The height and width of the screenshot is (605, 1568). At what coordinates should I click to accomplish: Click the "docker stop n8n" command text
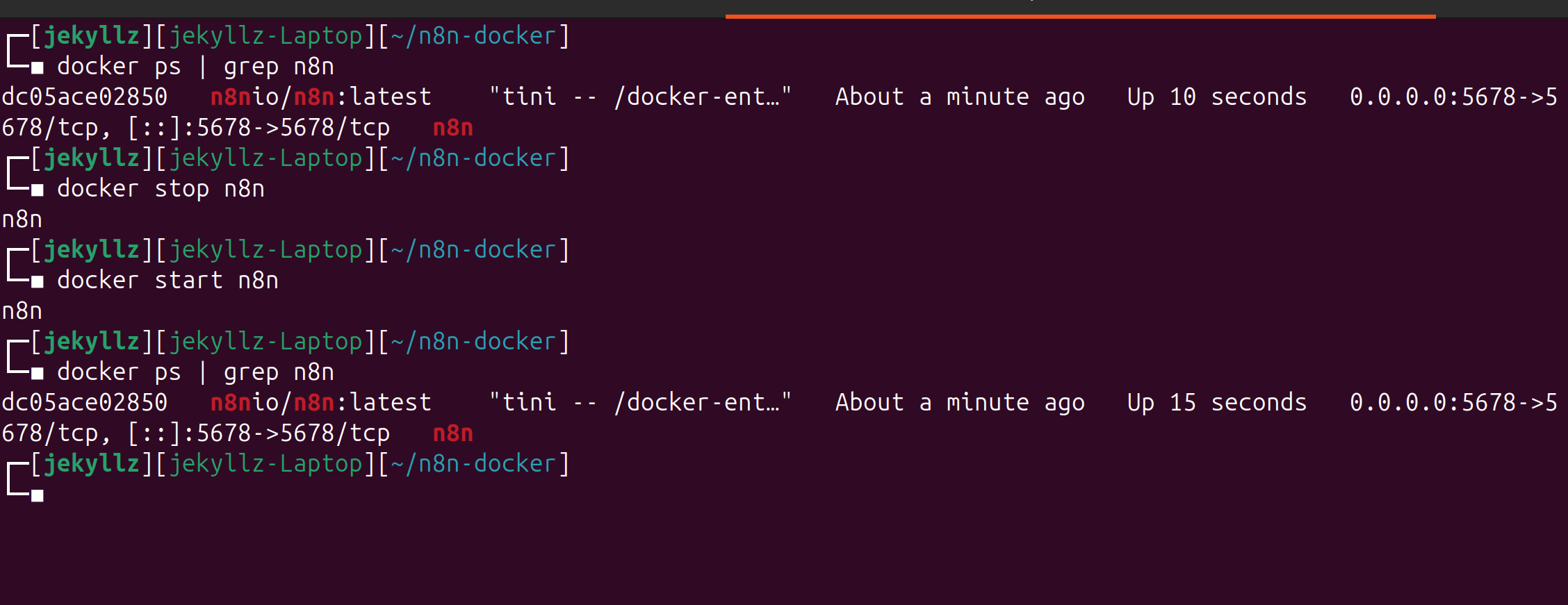(161, 189)
